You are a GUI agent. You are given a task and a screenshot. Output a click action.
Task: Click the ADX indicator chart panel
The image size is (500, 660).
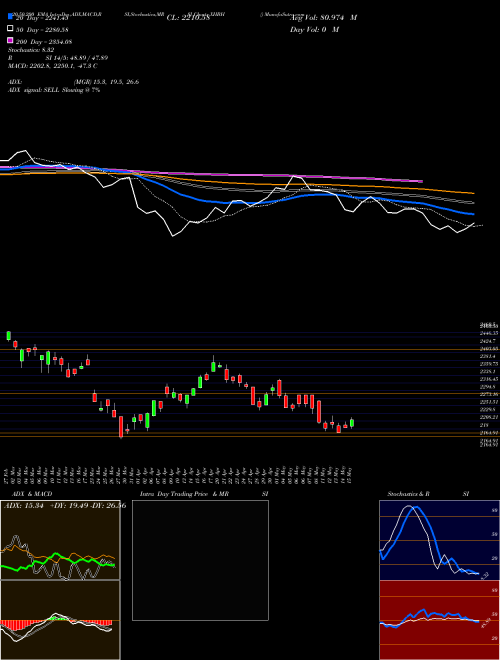coord(60,540)
